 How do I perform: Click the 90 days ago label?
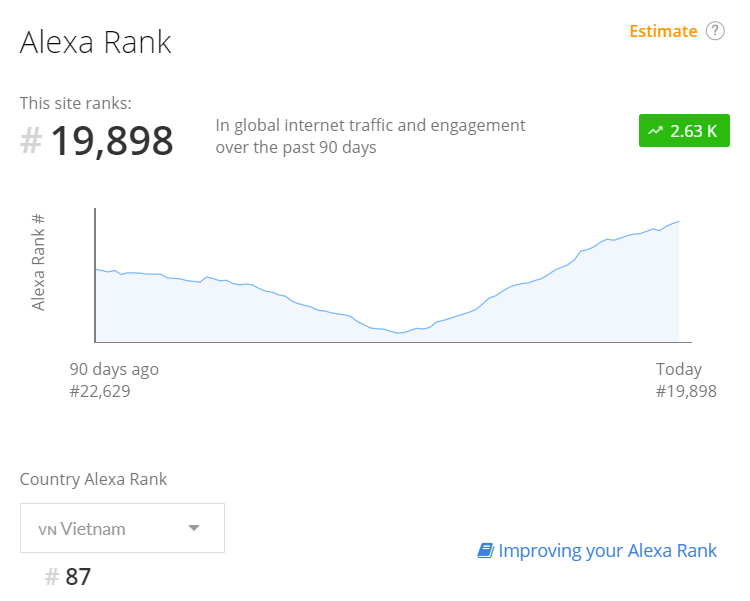tap(114, 369)
